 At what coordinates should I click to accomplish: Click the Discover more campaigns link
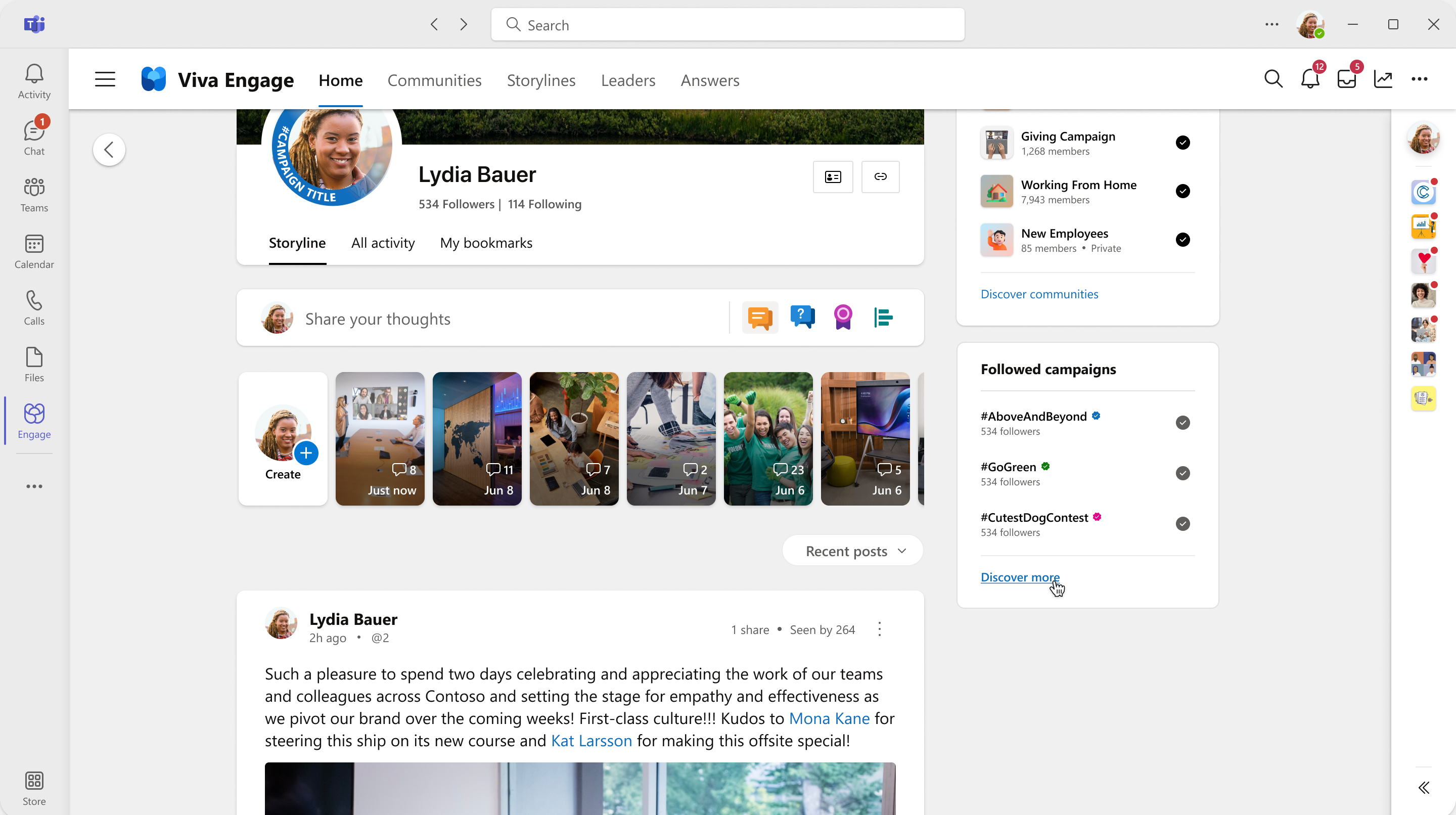(x=1019, y=577)
